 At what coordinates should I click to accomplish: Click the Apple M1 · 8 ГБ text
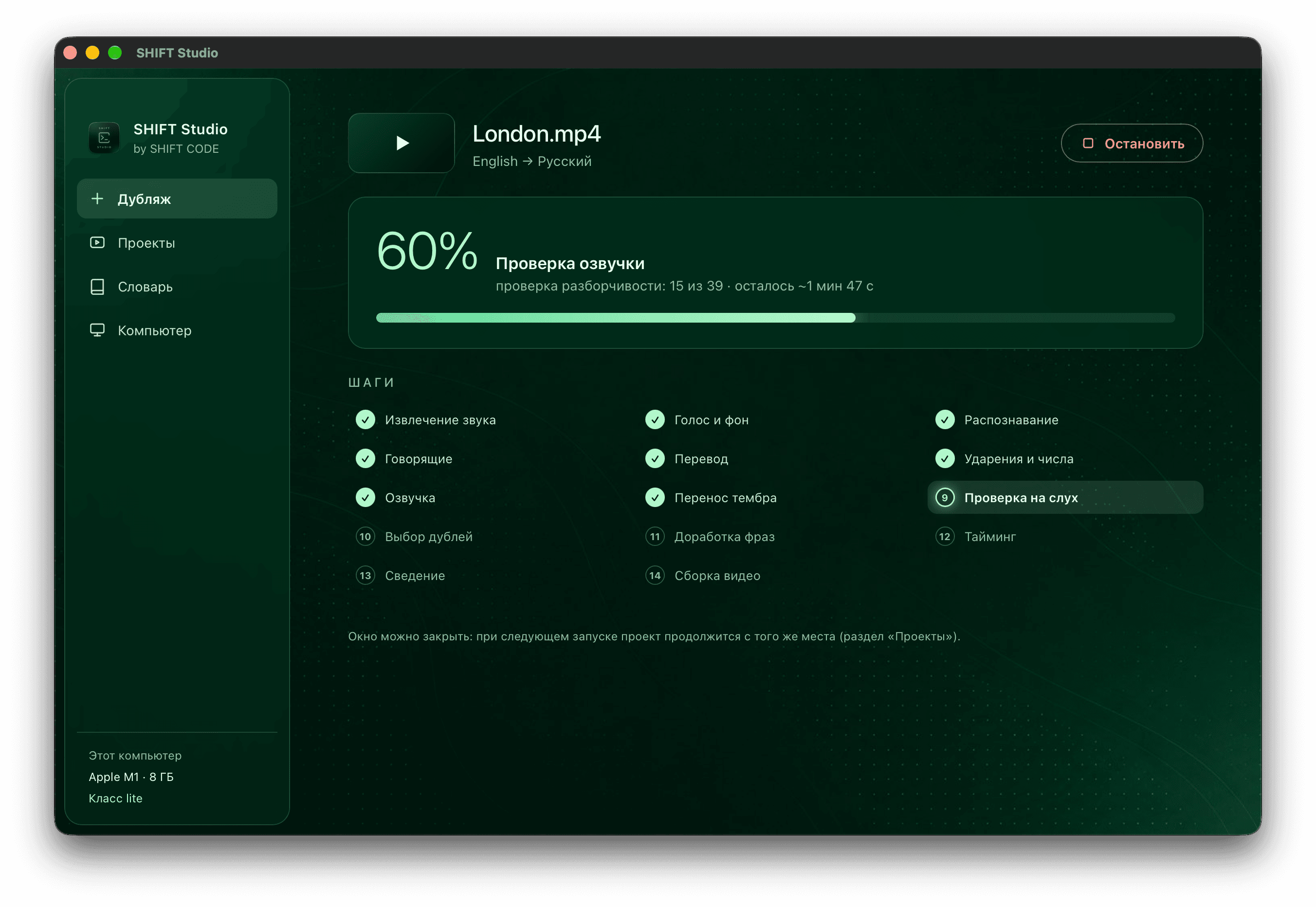(x=131, y=777)
